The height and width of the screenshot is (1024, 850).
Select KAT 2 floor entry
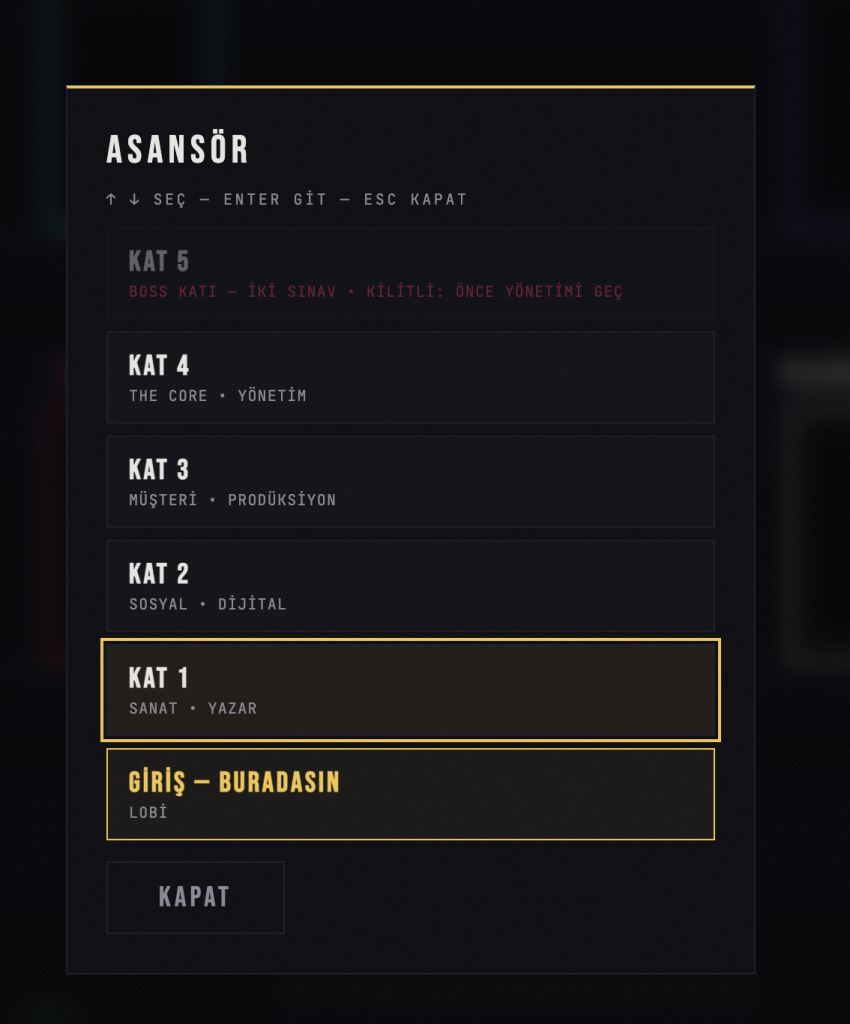pyautogui.click(x=411, y=586)
